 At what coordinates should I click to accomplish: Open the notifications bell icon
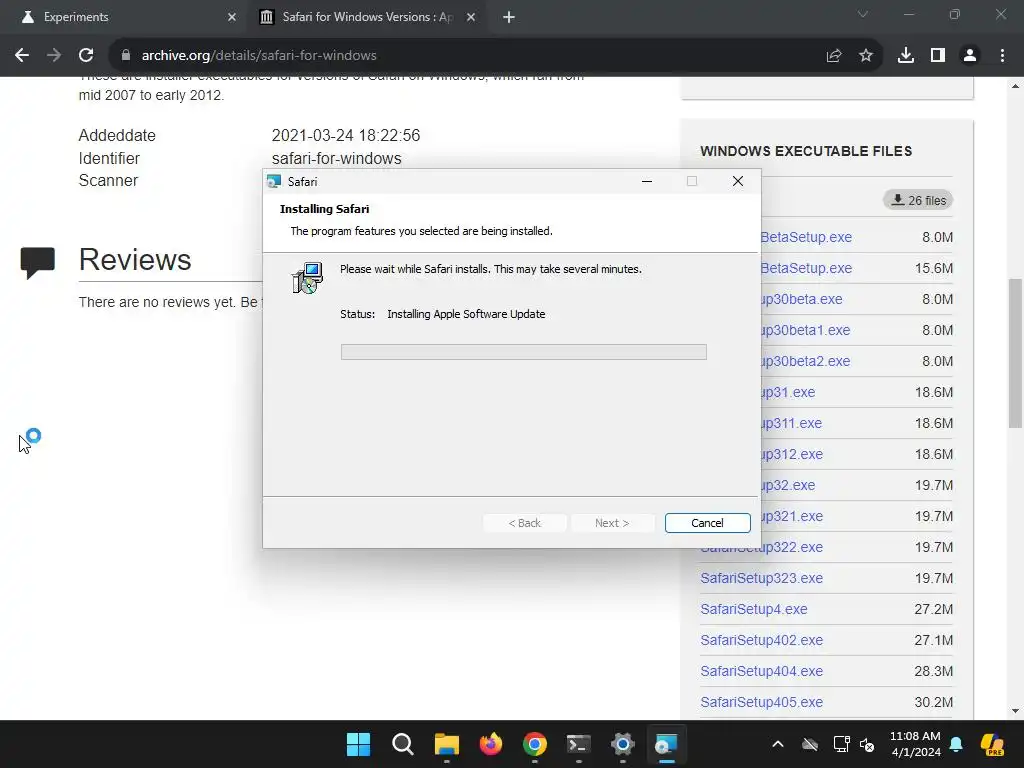tap(956, 744)
